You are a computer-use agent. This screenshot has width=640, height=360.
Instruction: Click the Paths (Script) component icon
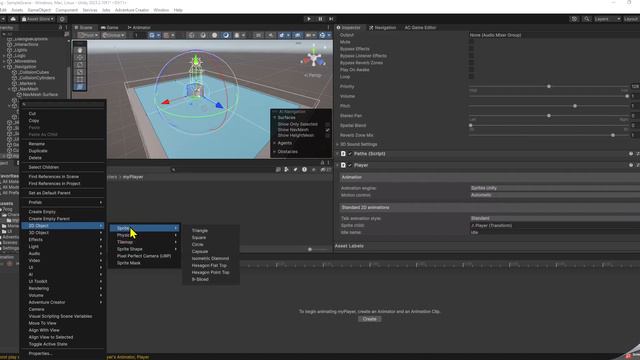tap(343, 154)
